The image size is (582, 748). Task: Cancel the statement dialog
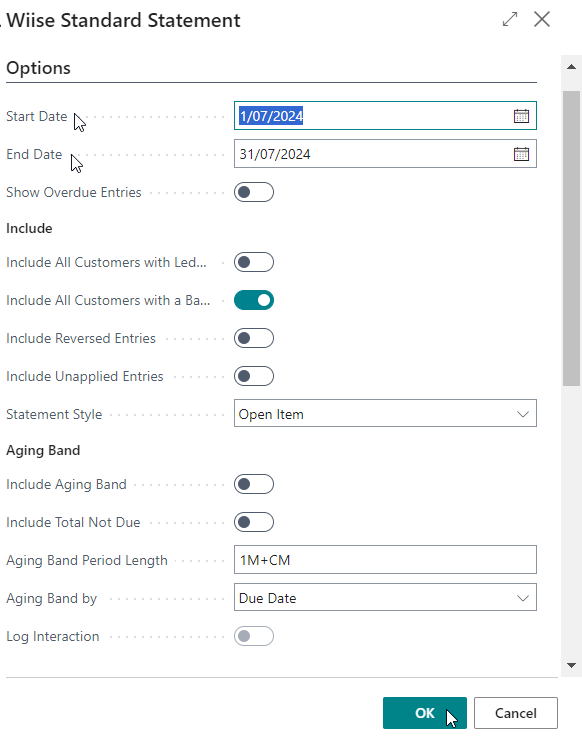516,713
